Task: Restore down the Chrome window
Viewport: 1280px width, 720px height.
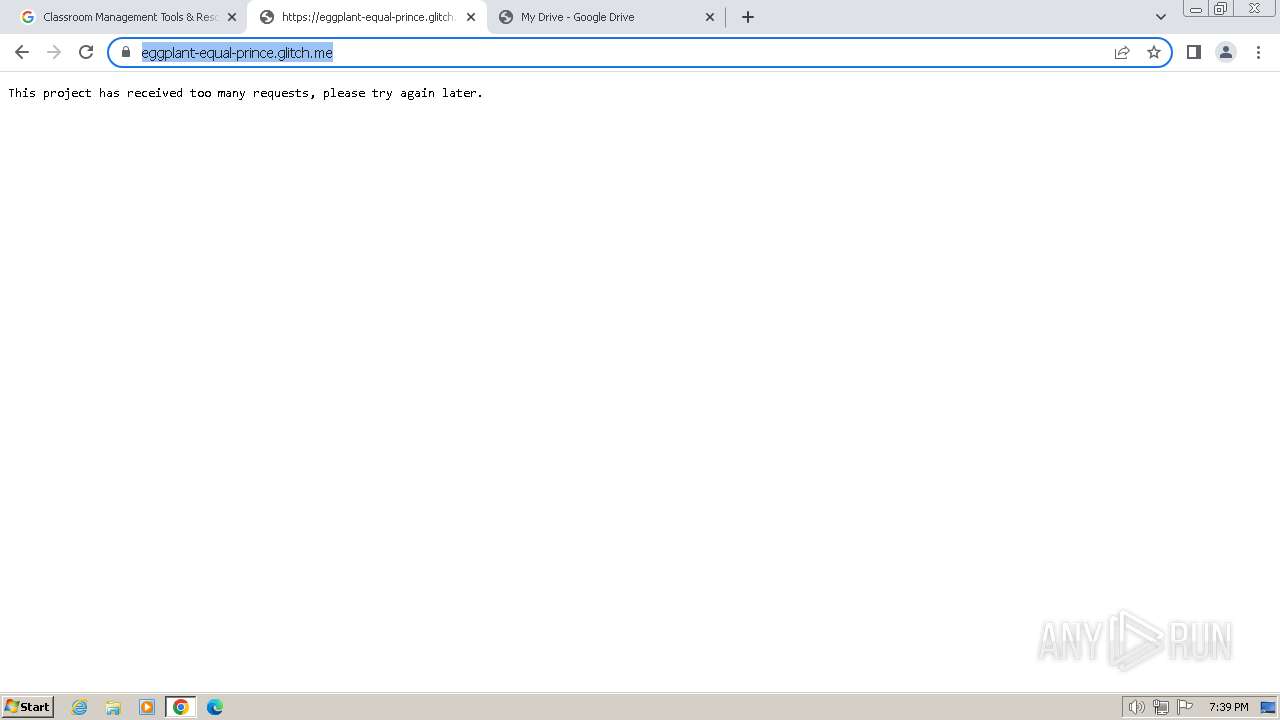Action: 1221,9
